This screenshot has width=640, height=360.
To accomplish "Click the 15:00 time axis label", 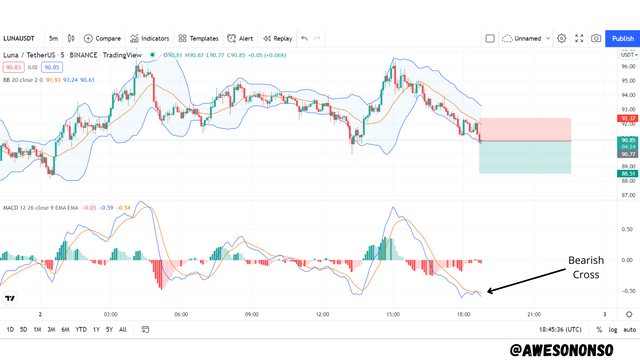I will [393, 314].
